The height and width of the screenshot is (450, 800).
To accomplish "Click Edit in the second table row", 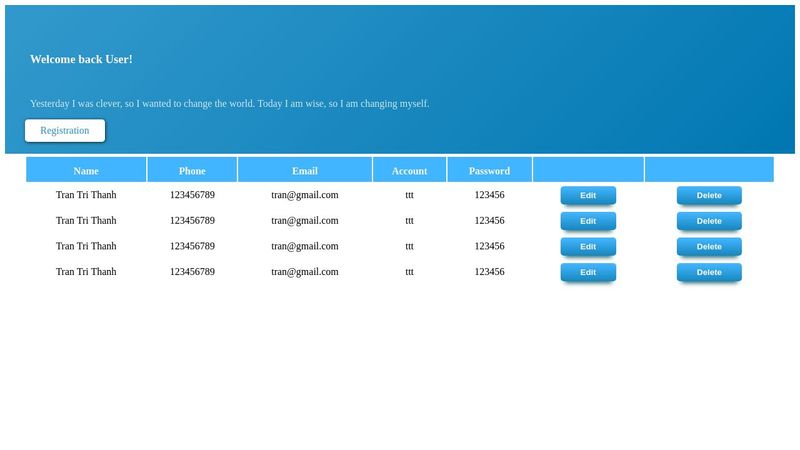I will click(x=588, y=221).
